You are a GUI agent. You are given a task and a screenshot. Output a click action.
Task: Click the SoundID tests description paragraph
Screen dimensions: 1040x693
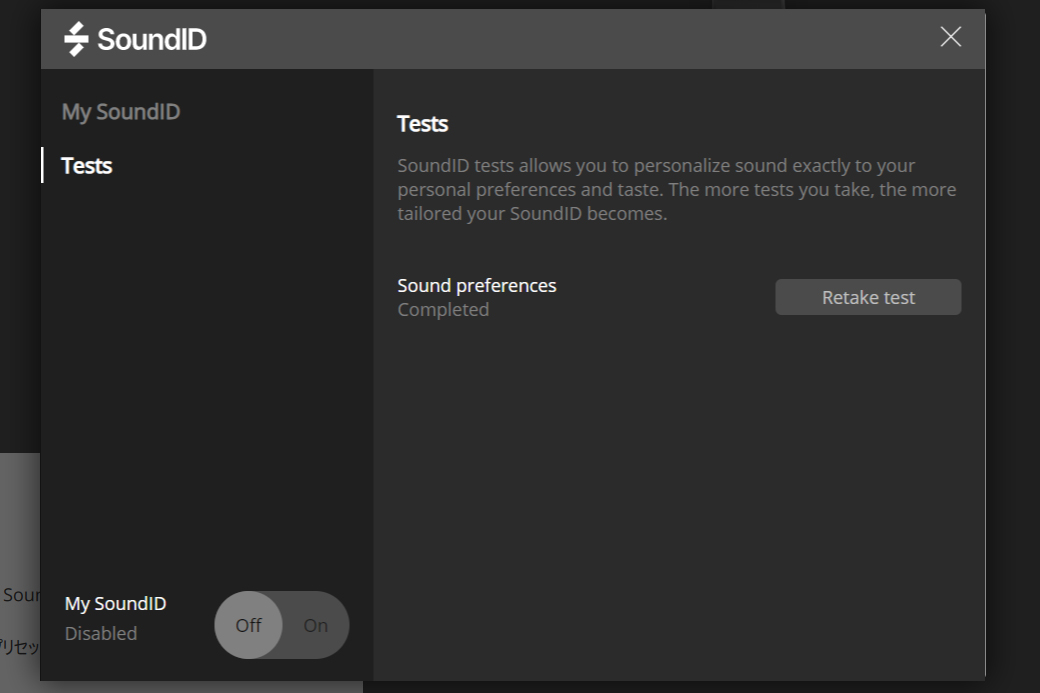(x=676, y=189)
